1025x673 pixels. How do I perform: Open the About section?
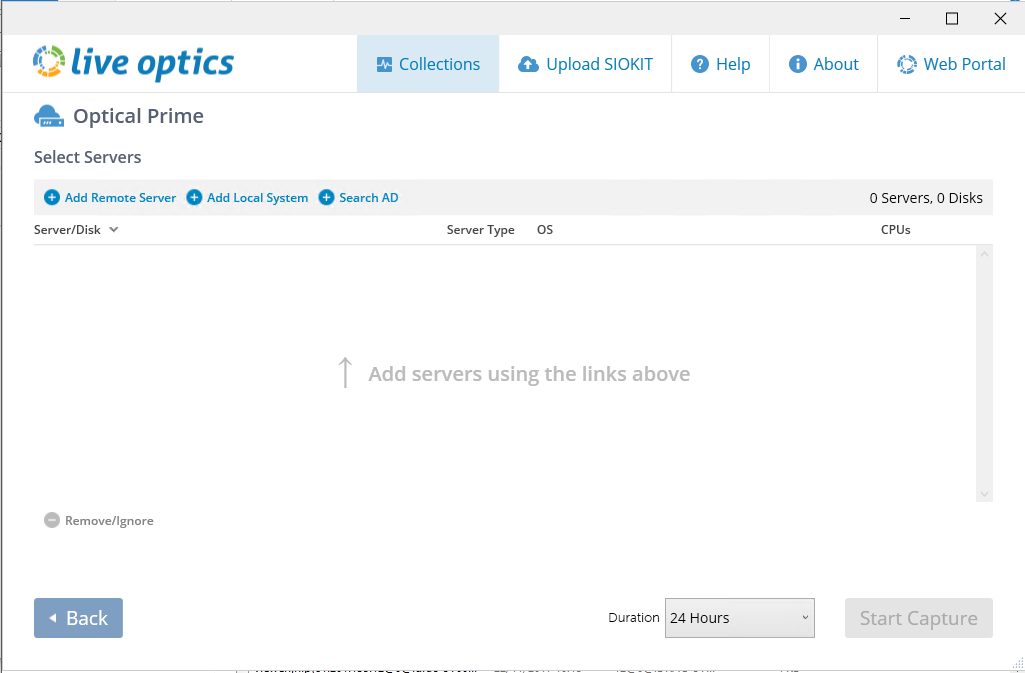(824, 64)
